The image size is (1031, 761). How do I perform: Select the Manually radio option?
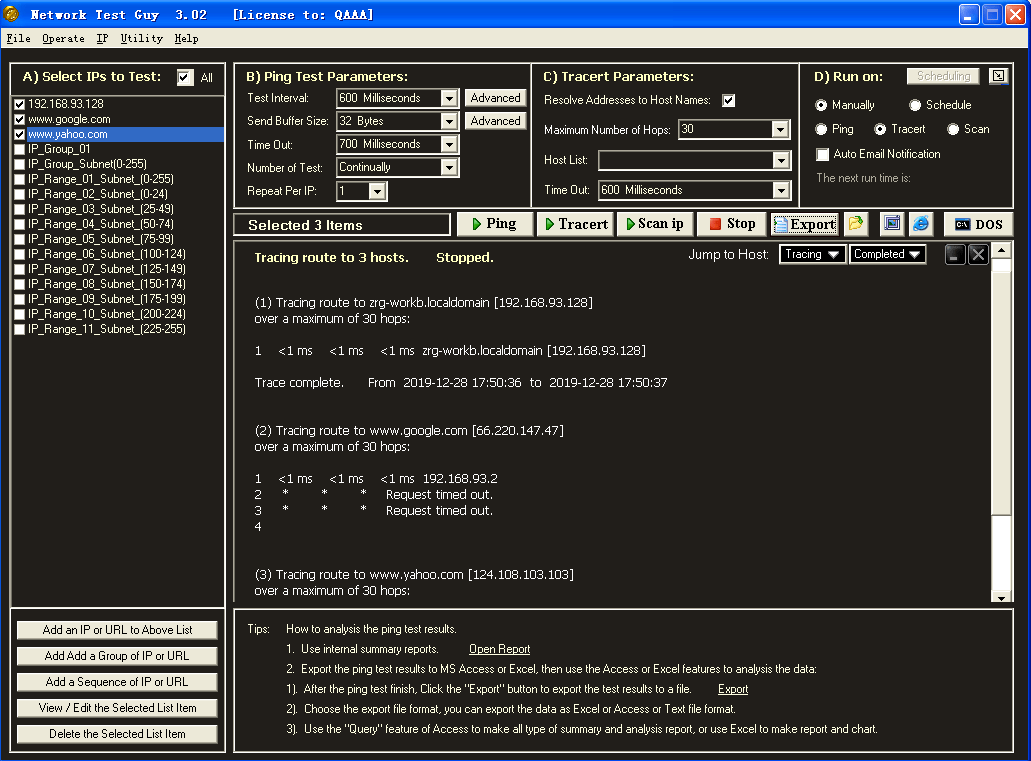(821, 105)
